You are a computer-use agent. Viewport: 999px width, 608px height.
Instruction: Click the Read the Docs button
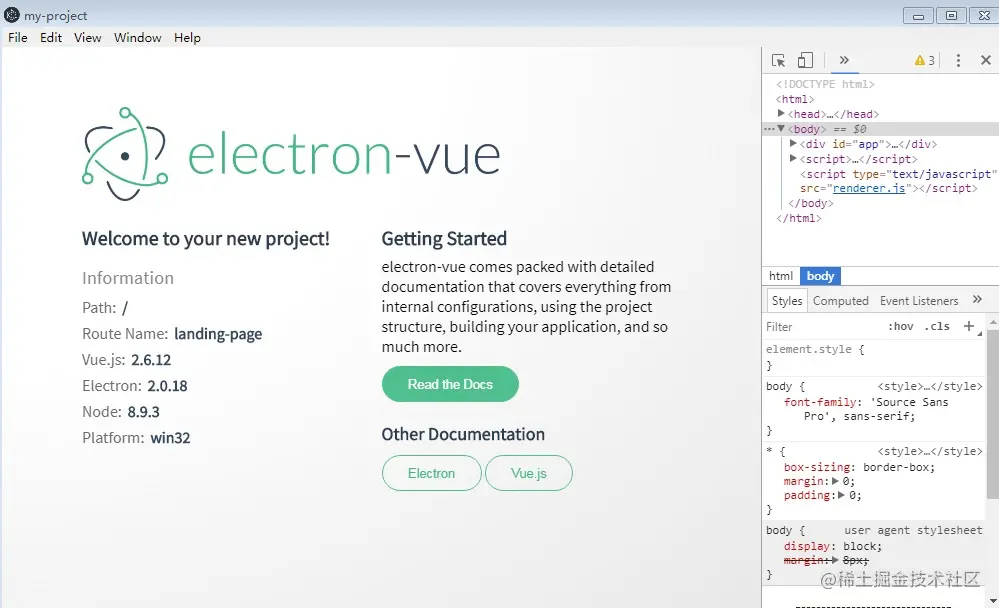click(x=450, y=384)
